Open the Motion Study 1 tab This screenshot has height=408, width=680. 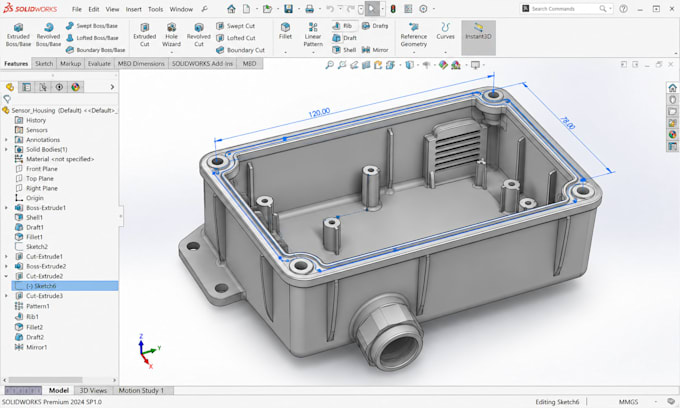click(x=142, y=391)
